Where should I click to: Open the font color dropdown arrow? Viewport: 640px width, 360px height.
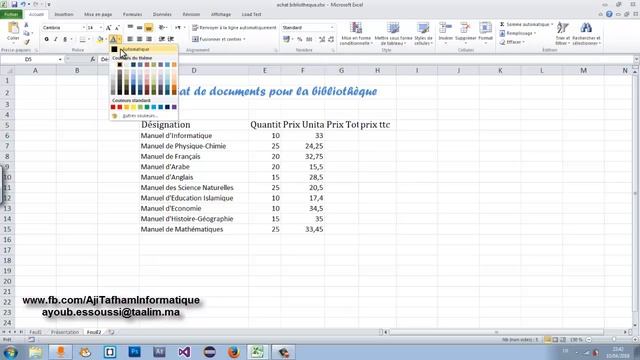click(x=119, y=39)
